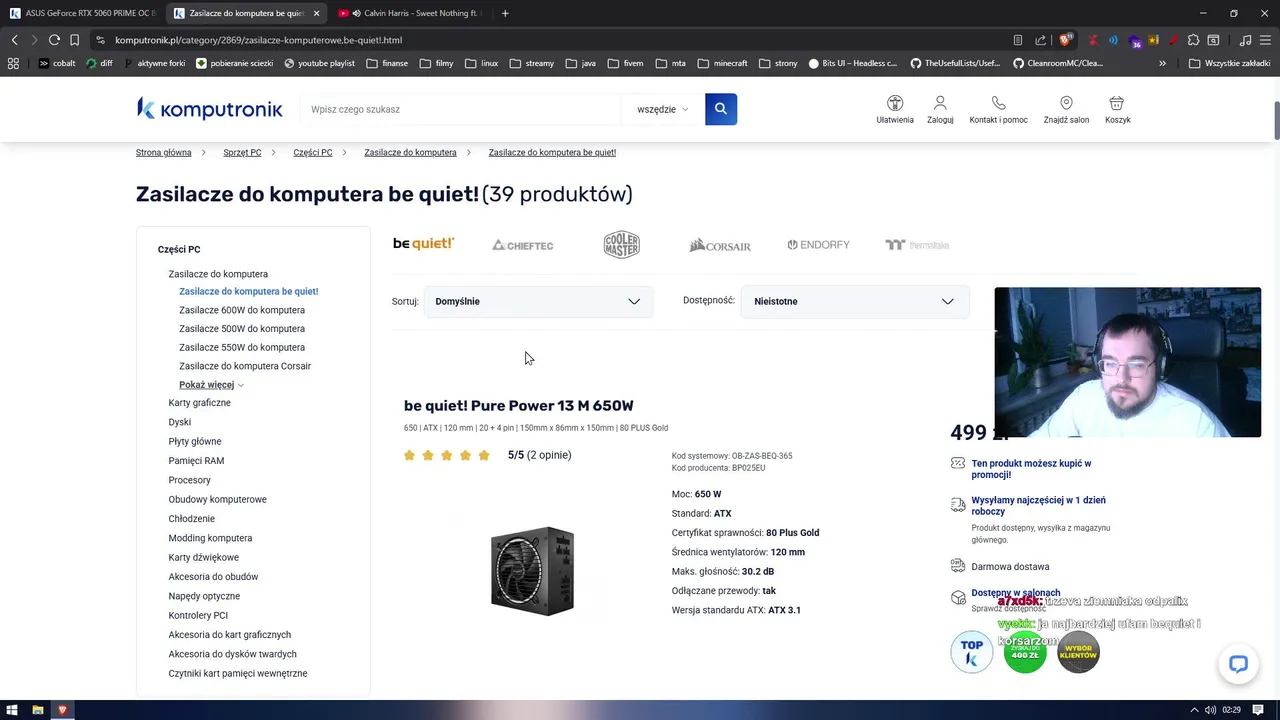Expand Pokaż więcej in categories
The image size is (1280, 720).
coord(211,385)
